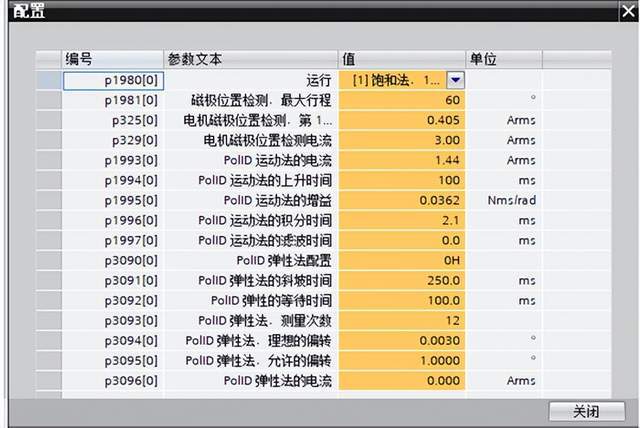The height and width of the screenshot is (428, 640).
Task: Select the p3090[0] number cell
Action: tap(113, 260)
